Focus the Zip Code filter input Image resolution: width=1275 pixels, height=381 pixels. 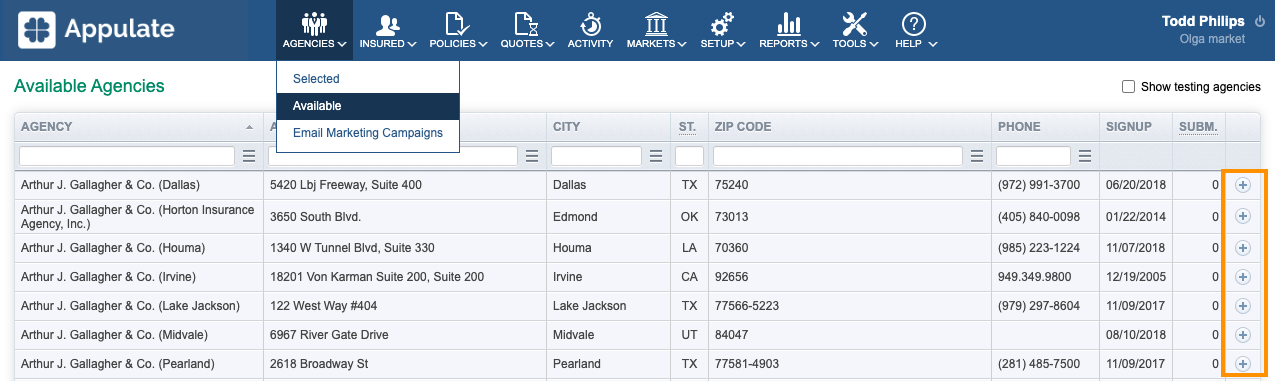(x=838, y=156)
